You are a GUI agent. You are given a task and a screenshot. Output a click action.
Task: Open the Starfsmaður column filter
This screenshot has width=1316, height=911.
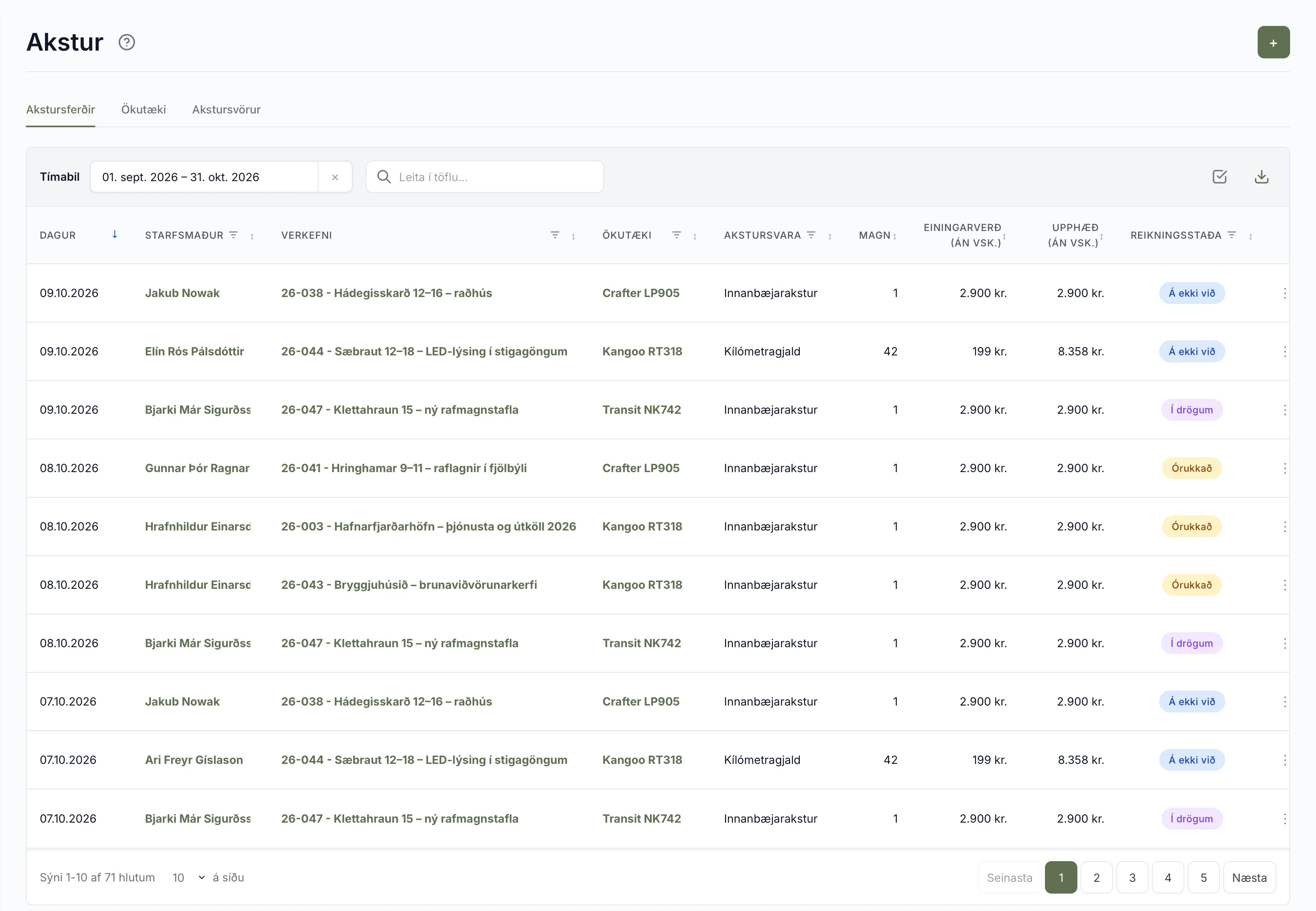point(233,235)
